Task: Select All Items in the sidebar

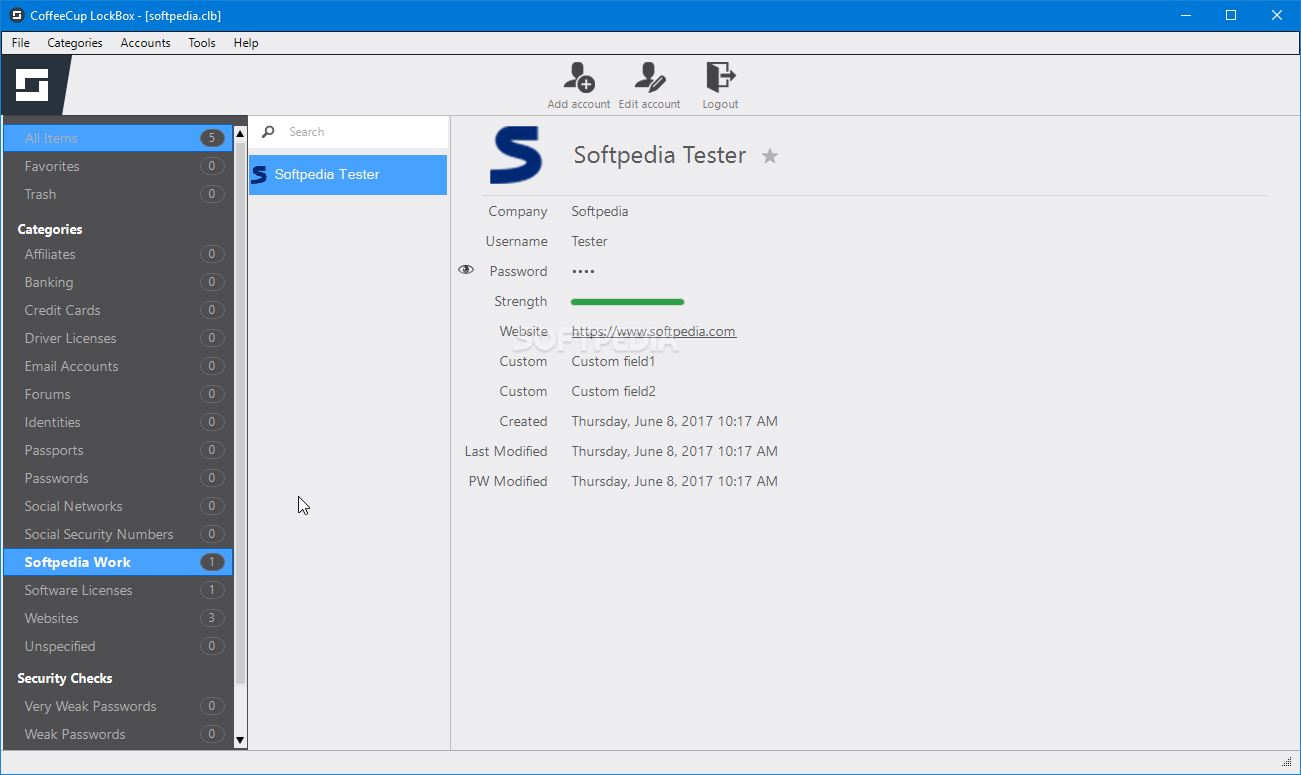Action: click(x=118, y=138)
